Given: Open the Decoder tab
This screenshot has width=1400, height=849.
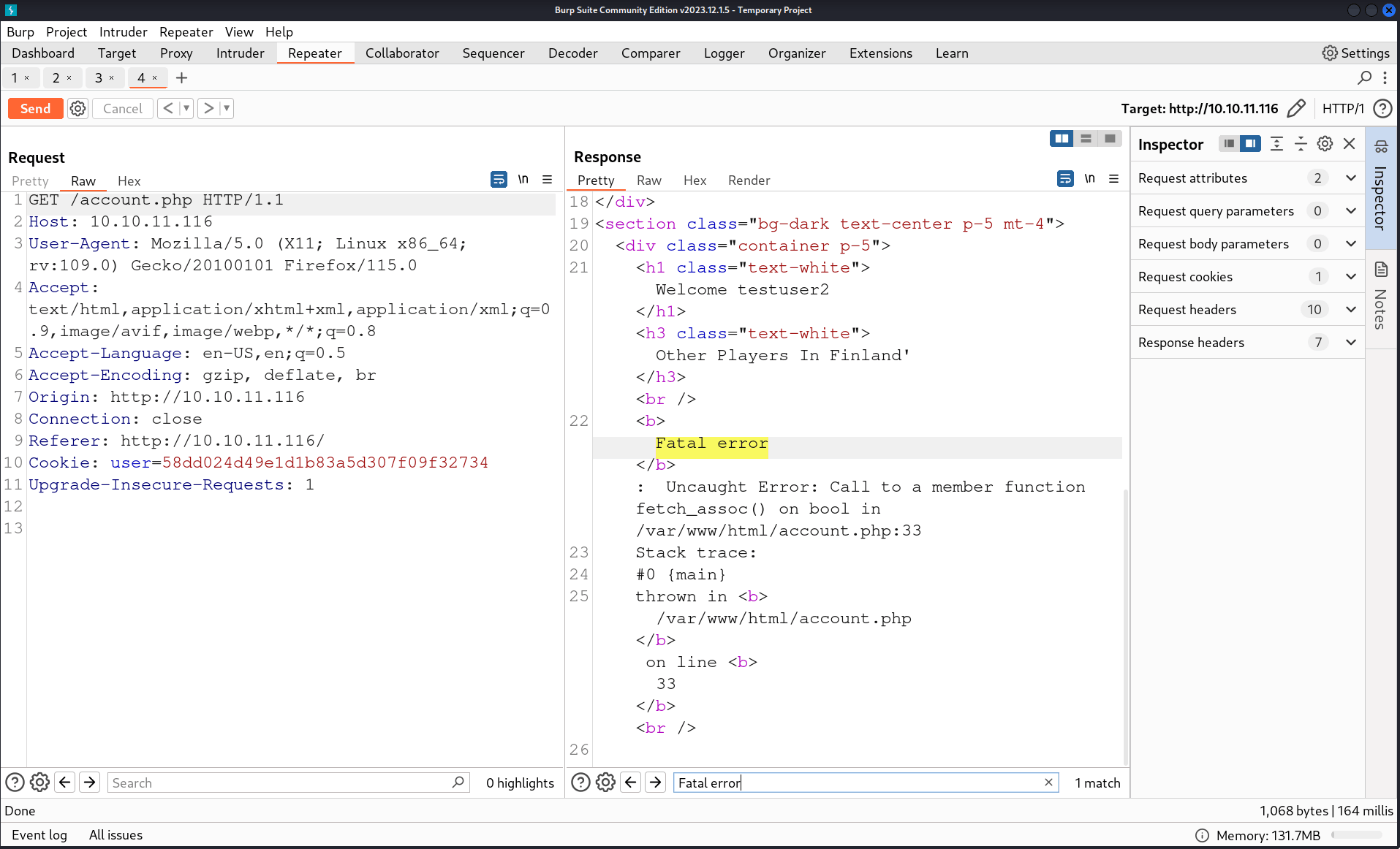Looking at the screenshot, I should pos(573,53).
